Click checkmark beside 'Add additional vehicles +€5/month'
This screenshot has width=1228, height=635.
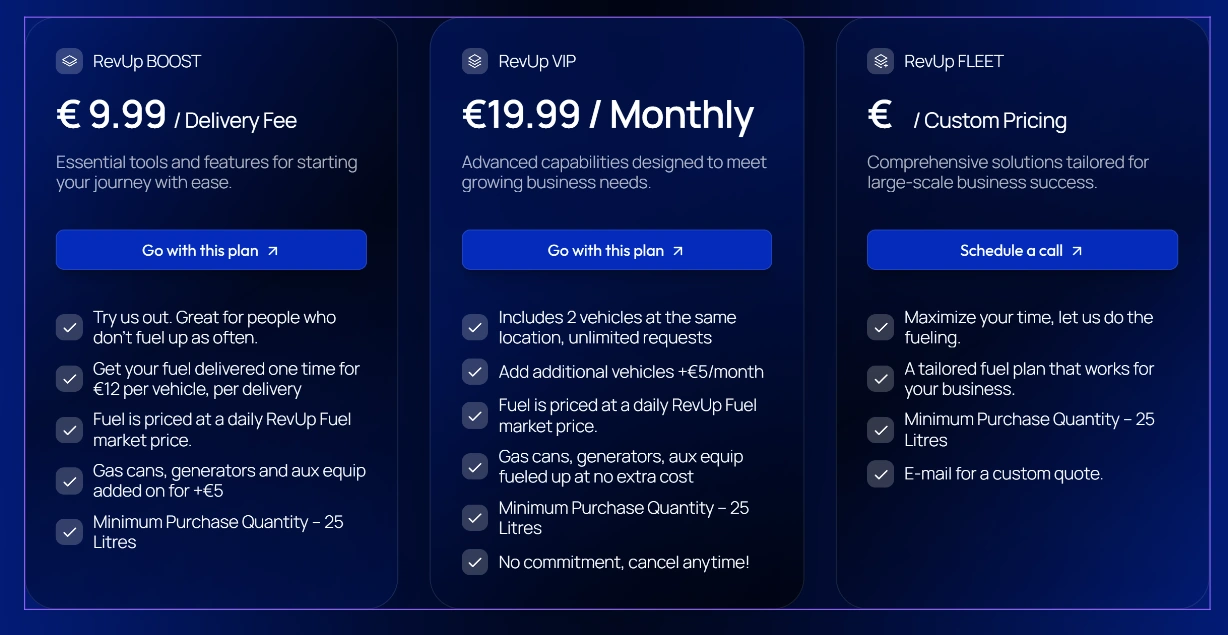[x=475, y=372]
